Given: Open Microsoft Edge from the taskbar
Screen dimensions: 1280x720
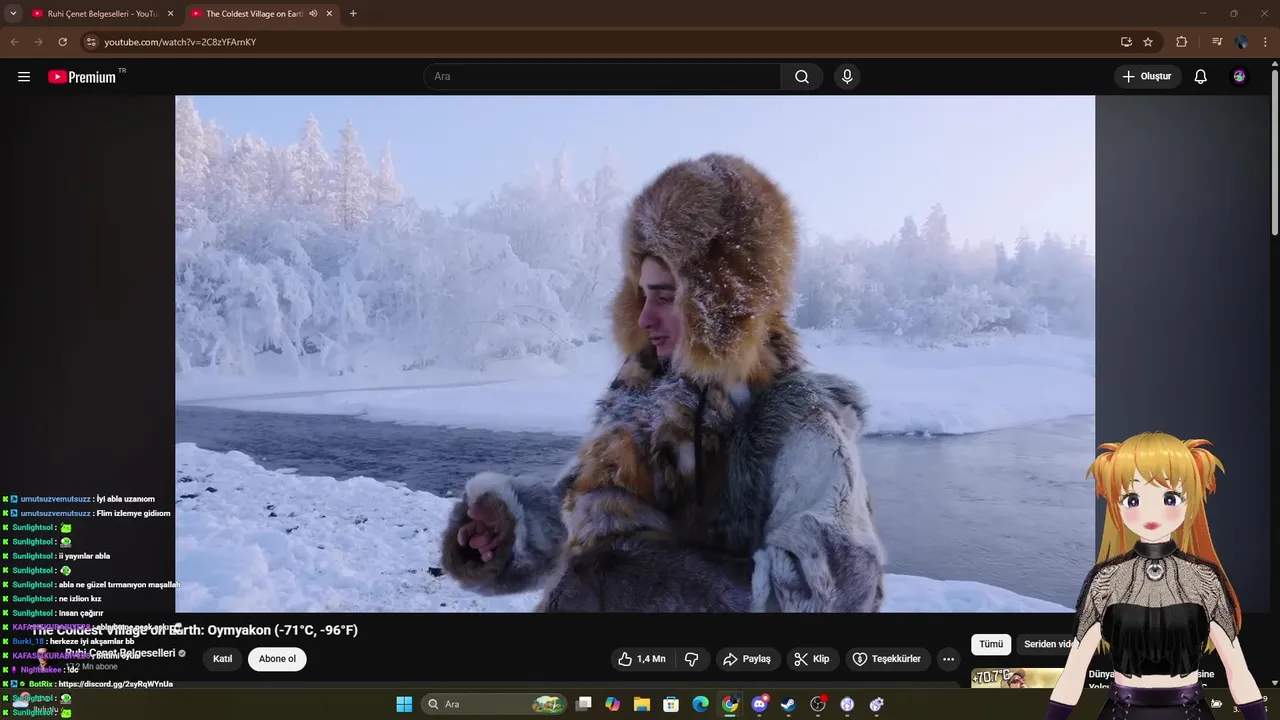Looking at the screenshot, I should point(701,704).
